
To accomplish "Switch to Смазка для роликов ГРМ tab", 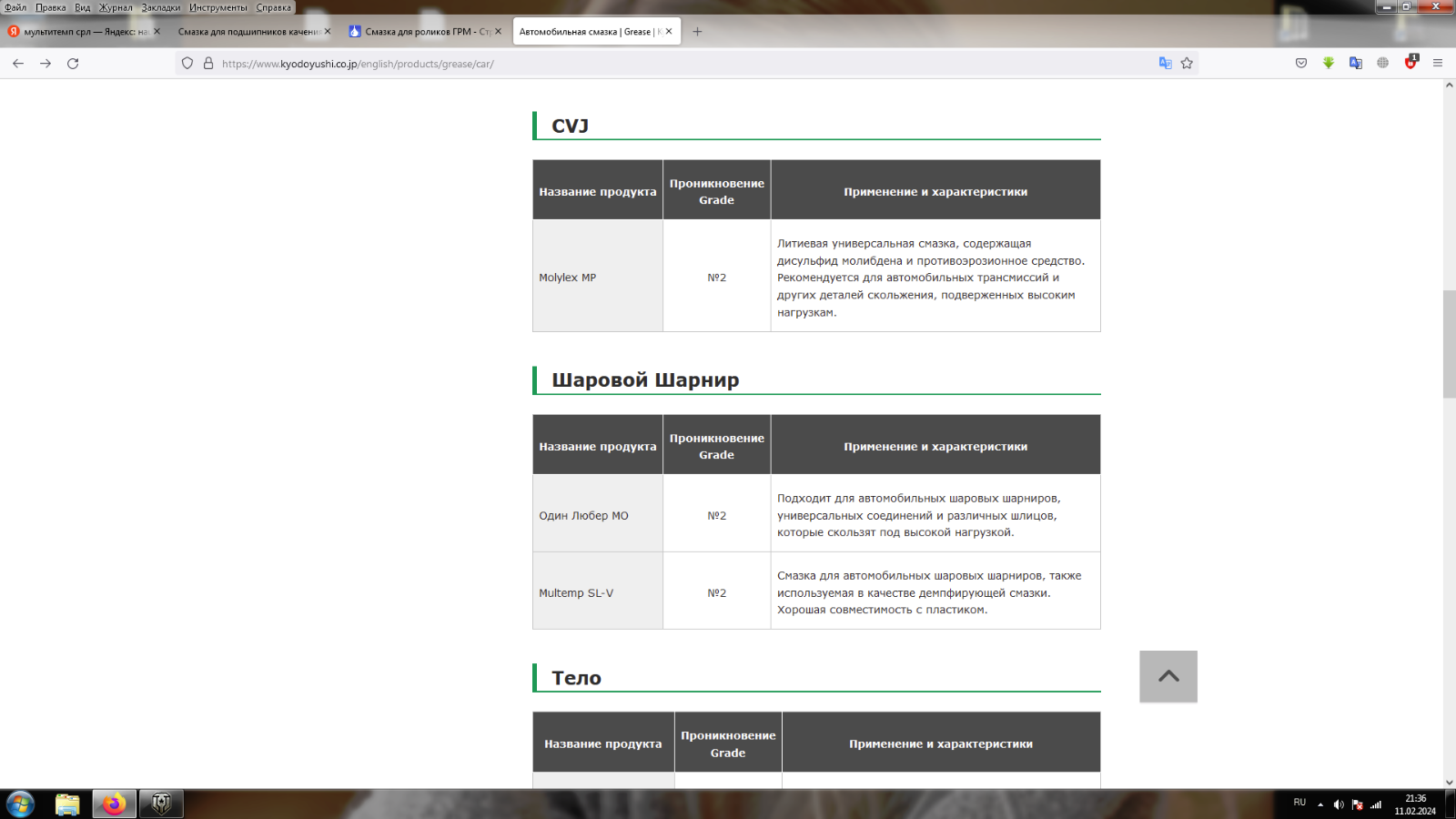I will click(425, 32).
